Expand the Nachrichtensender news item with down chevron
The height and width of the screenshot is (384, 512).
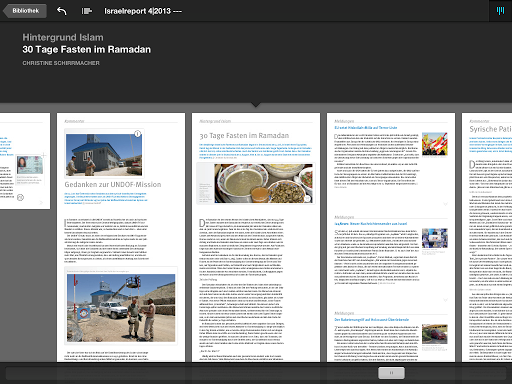tap(445, 300)
